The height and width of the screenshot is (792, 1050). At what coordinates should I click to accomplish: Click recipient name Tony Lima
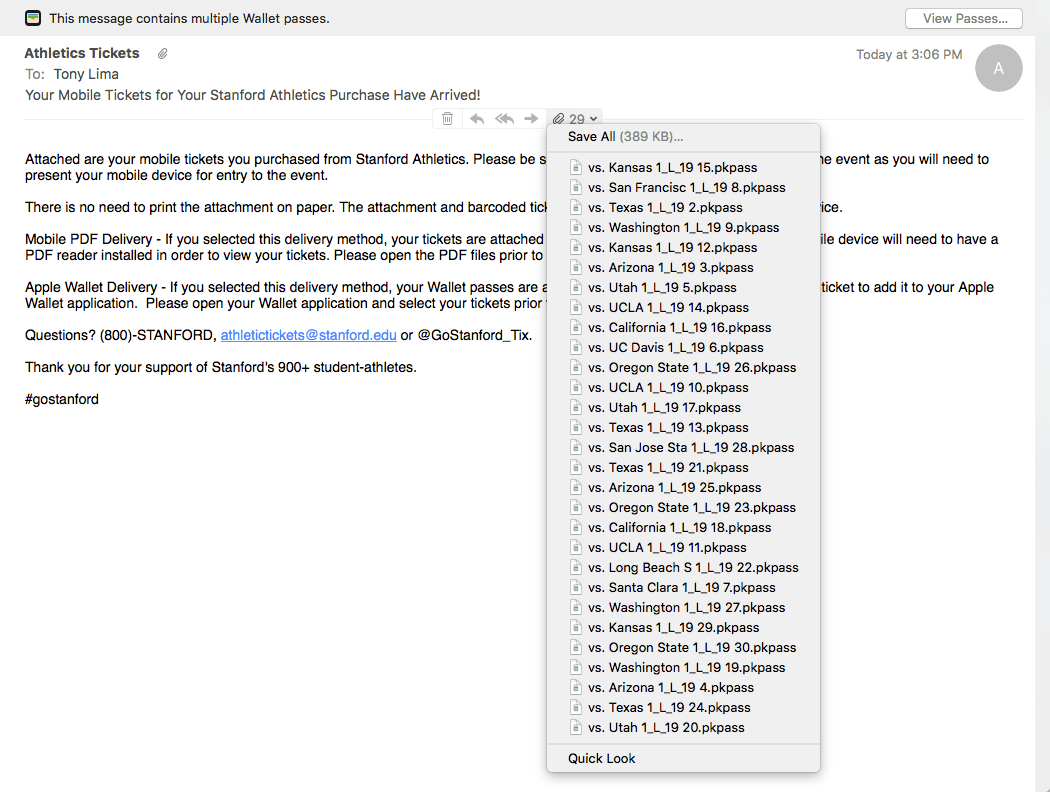click(86, 74)
